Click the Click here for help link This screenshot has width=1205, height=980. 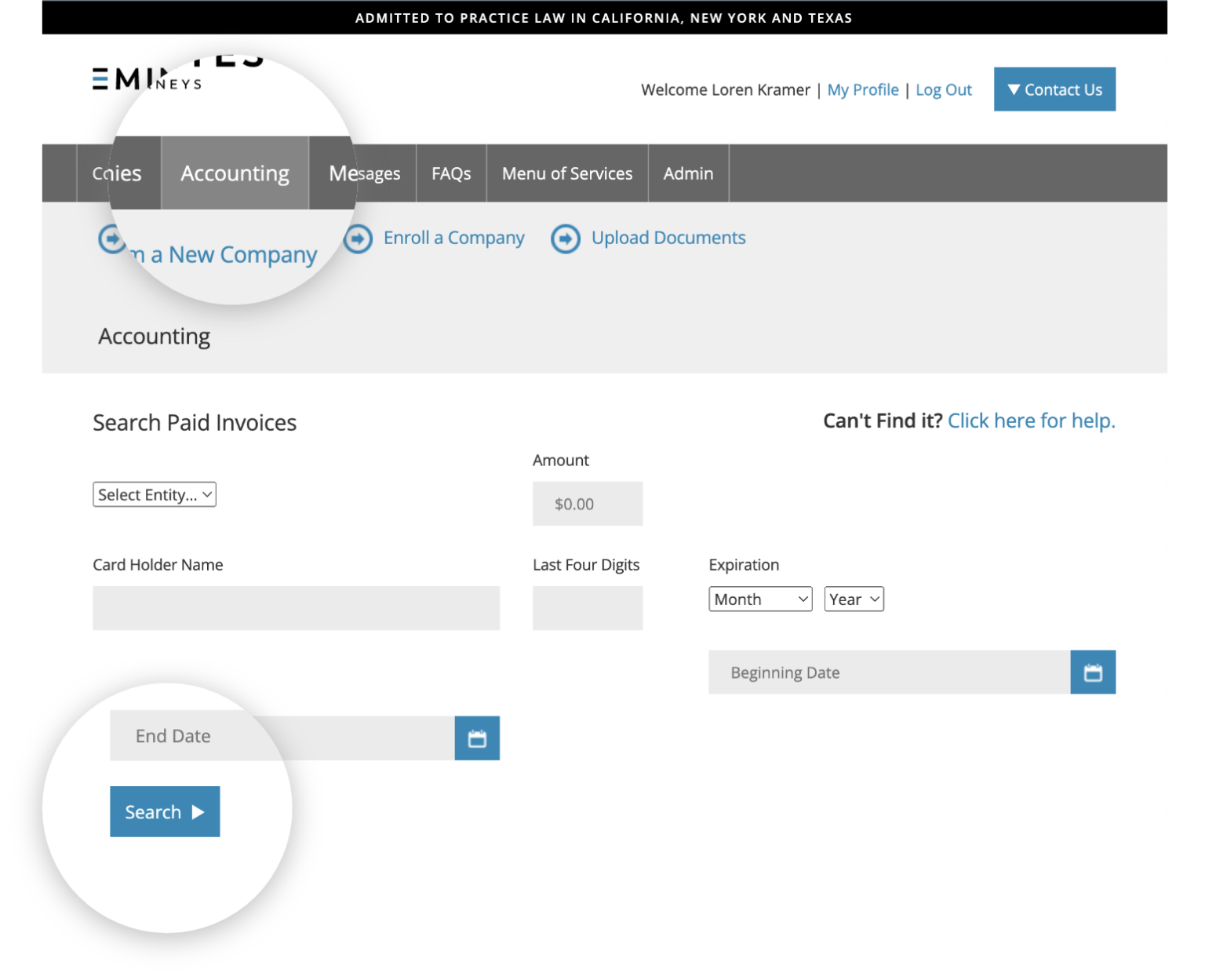(1031, 421)
